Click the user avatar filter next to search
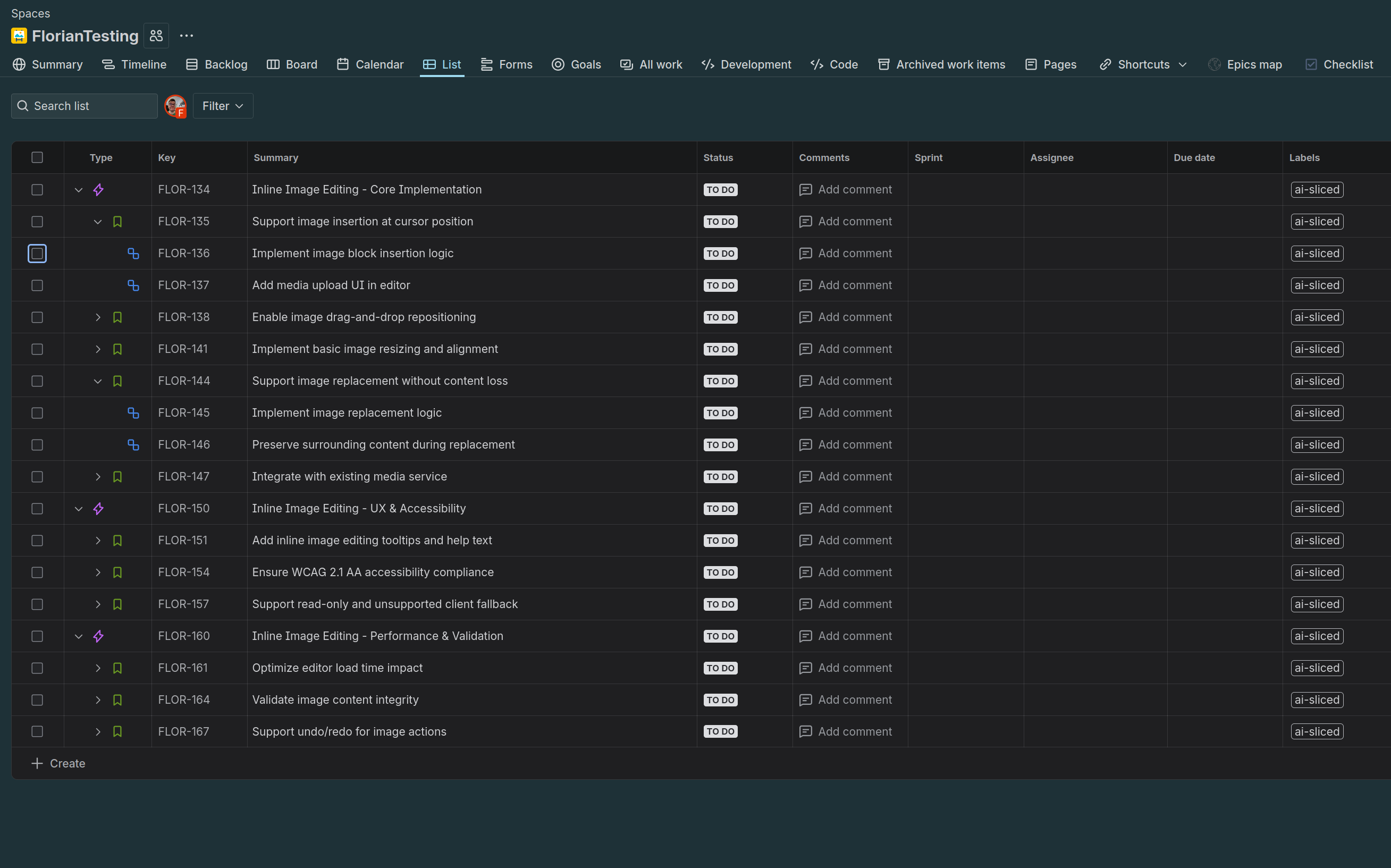The width and height of the screenshot is (1391, 868). (x=175, y=106)
